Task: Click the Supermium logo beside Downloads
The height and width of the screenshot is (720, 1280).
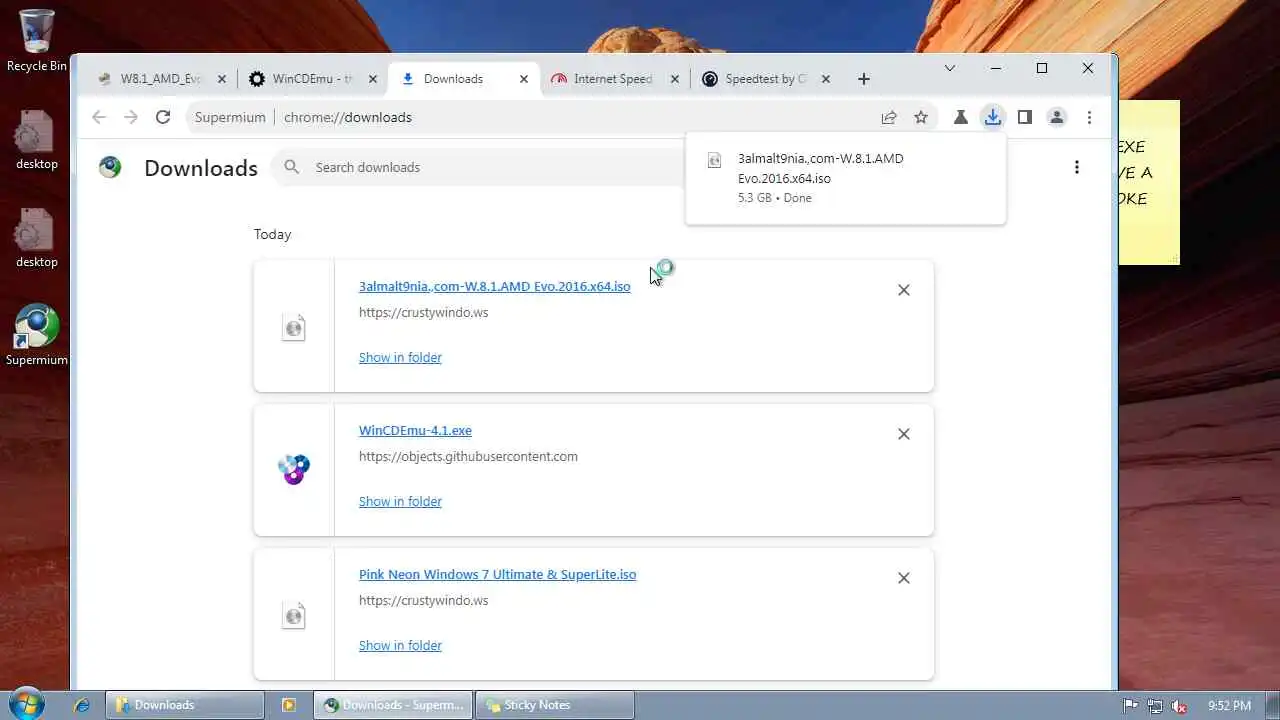Action: [x=110, y=167]
